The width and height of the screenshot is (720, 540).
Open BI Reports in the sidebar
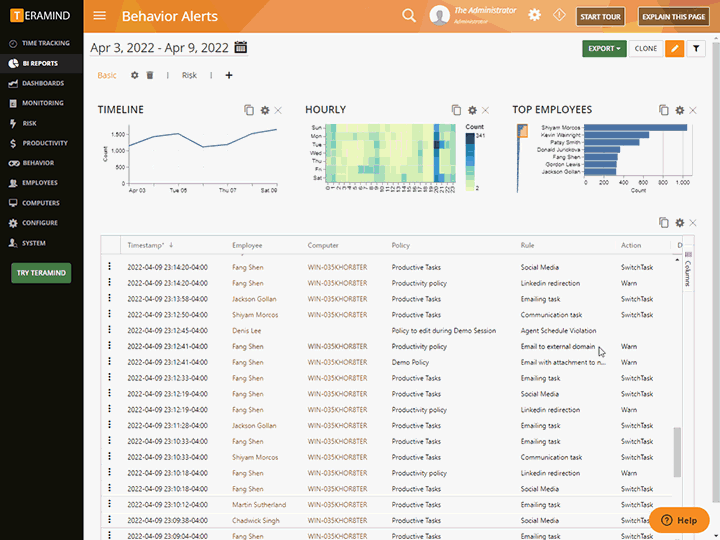40,63
